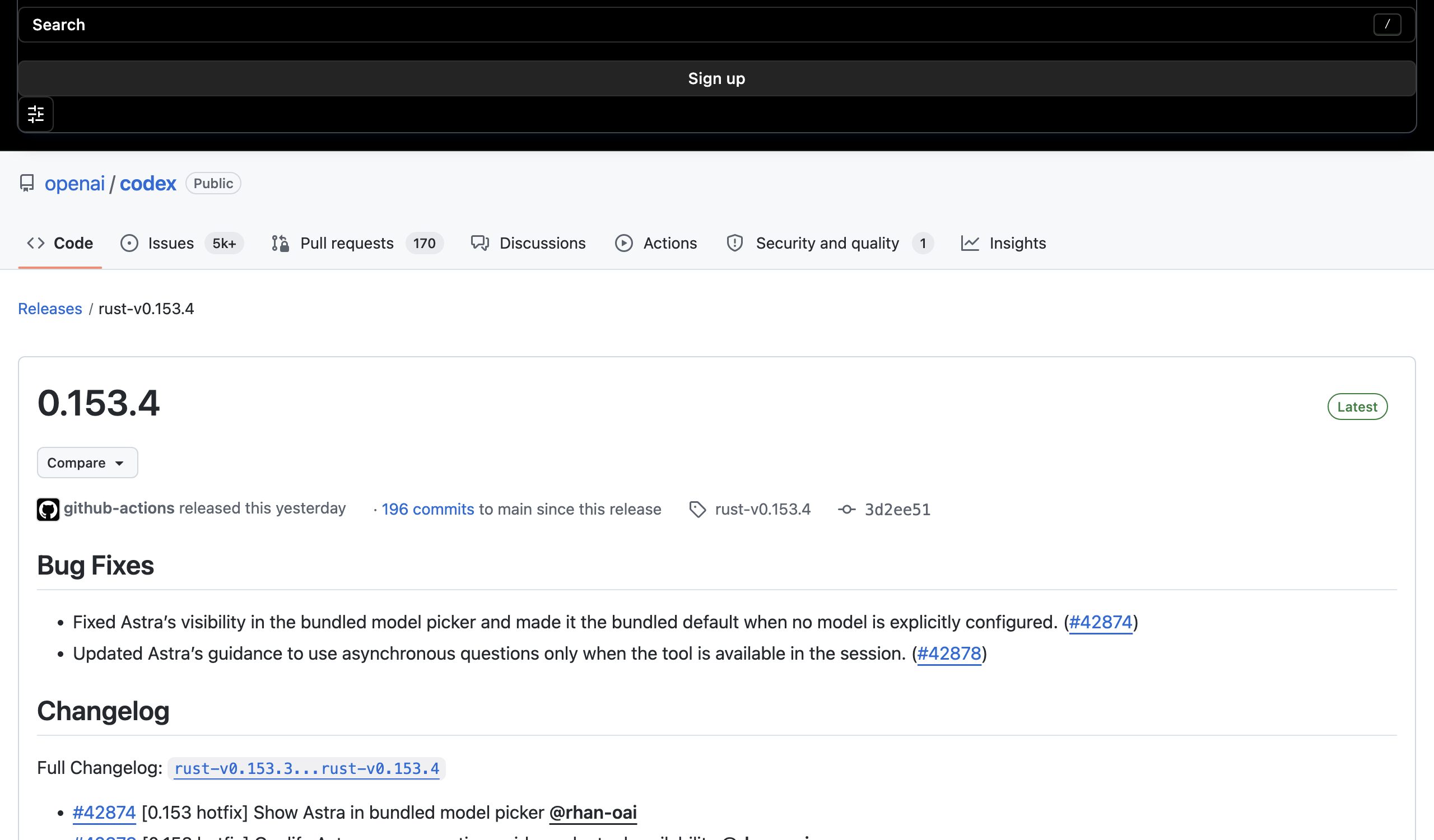The height and width of the screenshot is (840, 1434).
Task: Click the 5k+ issues counter
Action: (224, 244)
